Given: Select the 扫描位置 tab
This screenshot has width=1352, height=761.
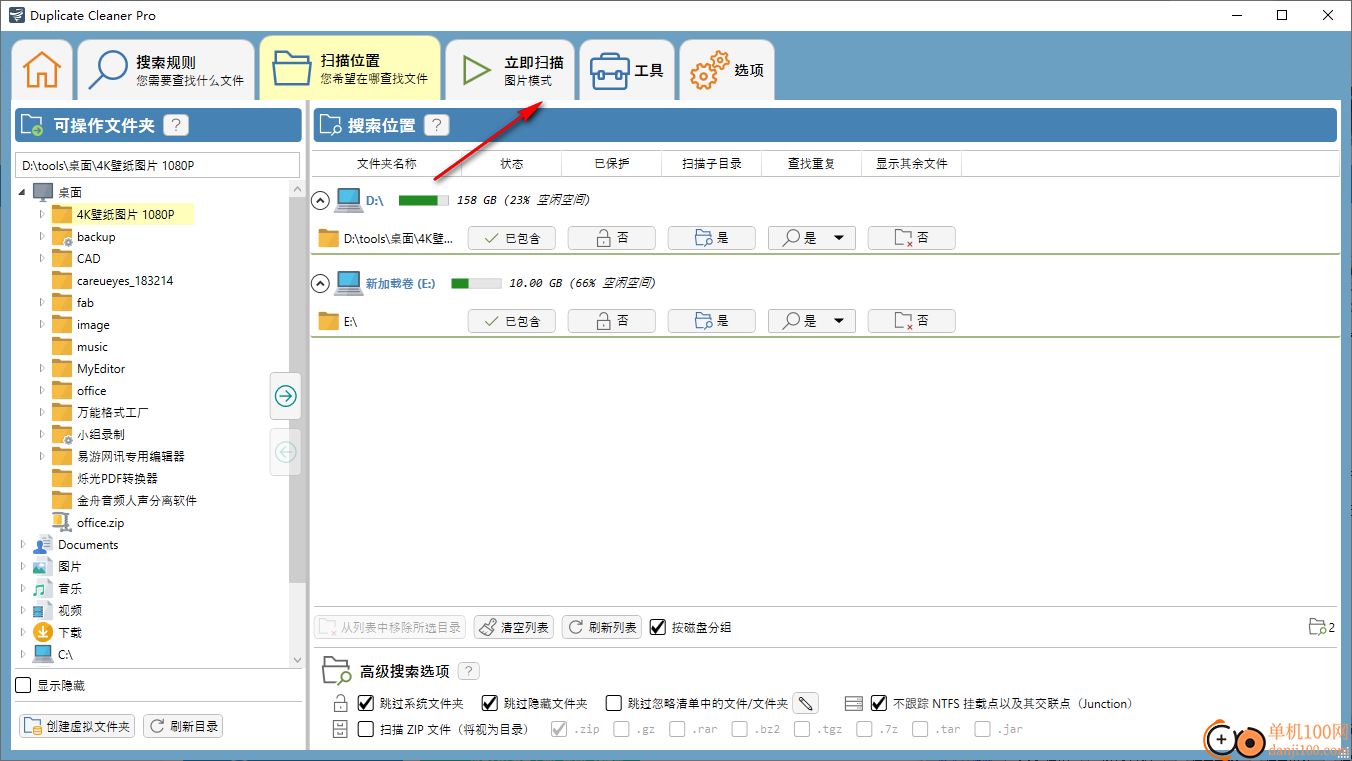Looking at the screenshot, I should pyautogui.click(x=350, y=68).
